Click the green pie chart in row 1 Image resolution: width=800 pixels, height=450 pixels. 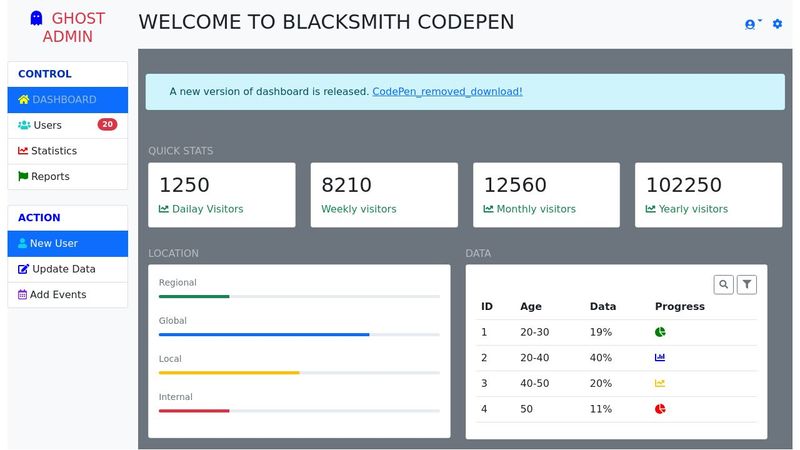(x=660, y=332)
